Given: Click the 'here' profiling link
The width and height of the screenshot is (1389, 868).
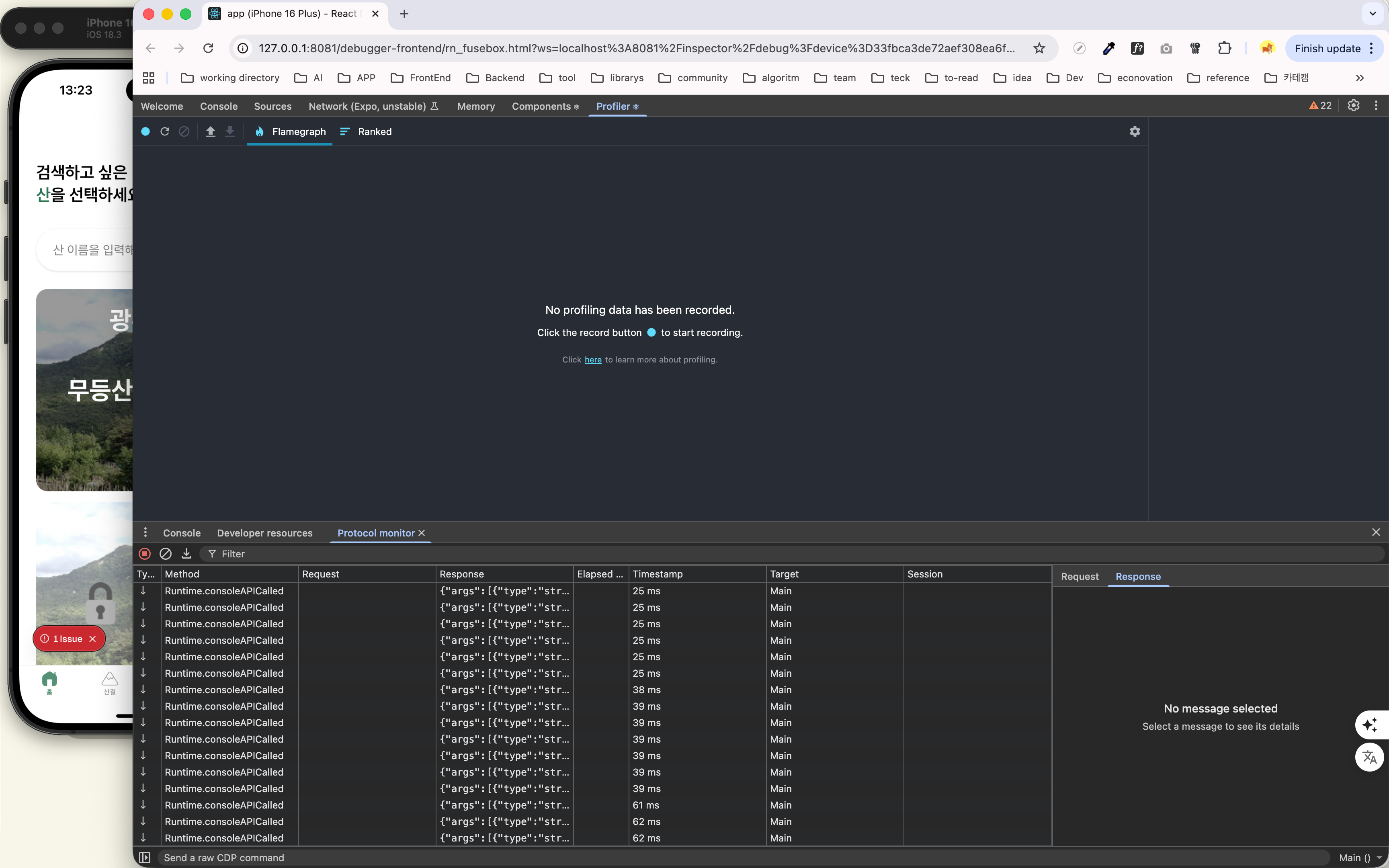Looking at the screenshot, I should tap(593, 360).
